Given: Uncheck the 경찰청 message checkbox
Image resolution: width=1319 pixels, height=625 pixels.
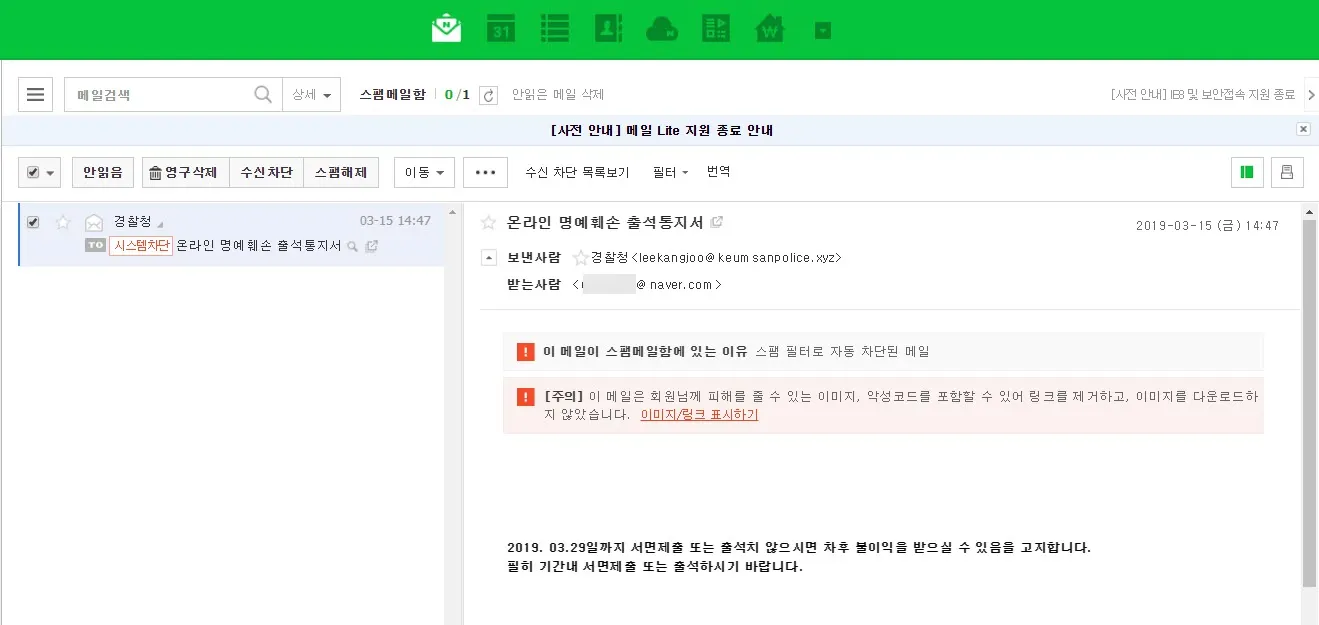Looking at the screenshot, I should coord(32,222).
